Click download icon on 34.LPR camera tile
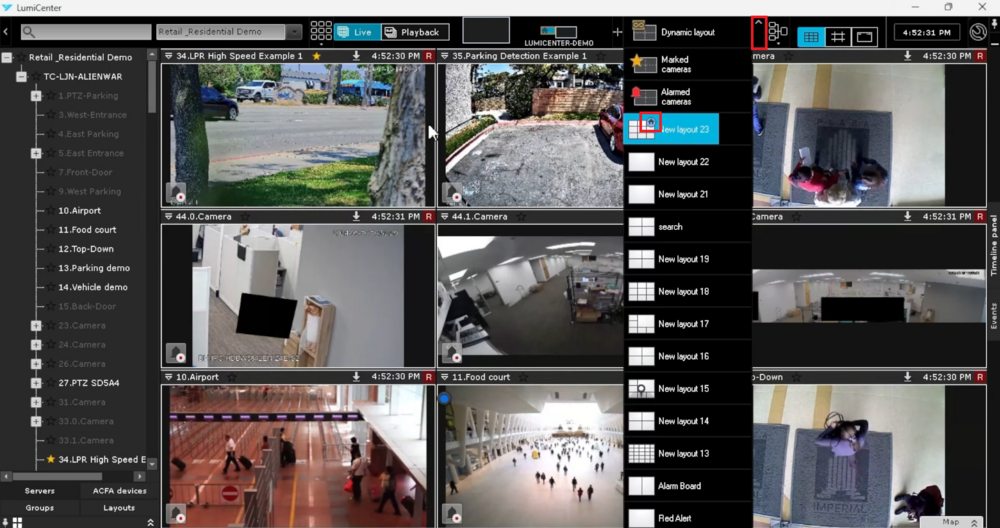1000x528 pixels. pyautogui.click(x=356, y=57)
